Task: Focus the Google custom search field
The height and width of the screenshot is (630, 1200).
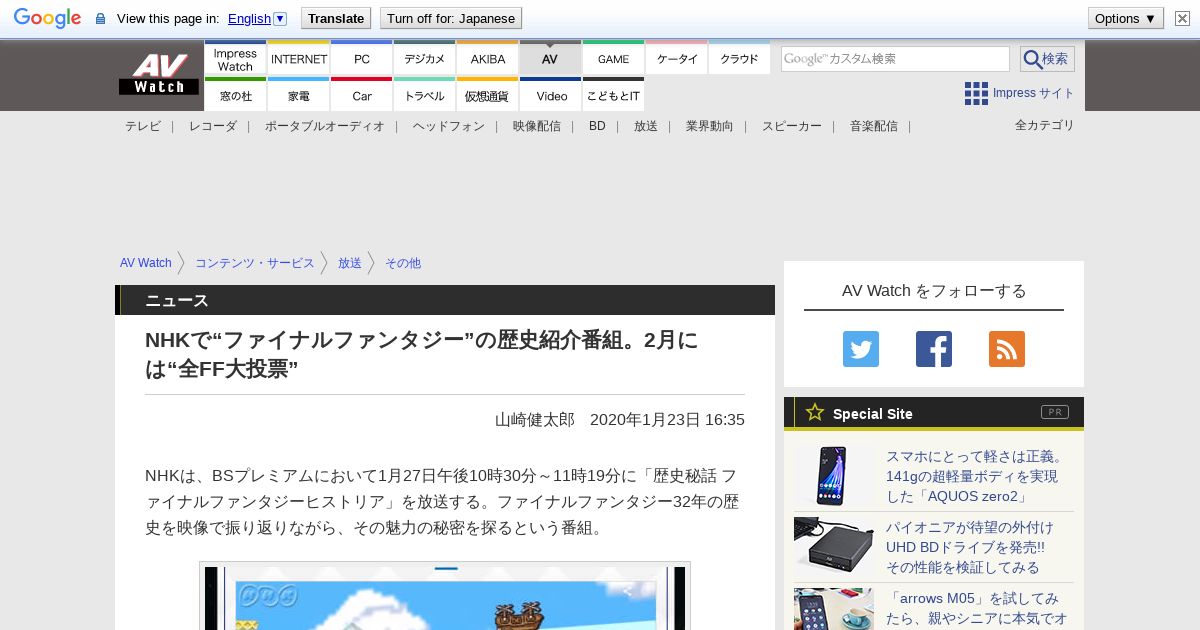Action: click(895, 59)
